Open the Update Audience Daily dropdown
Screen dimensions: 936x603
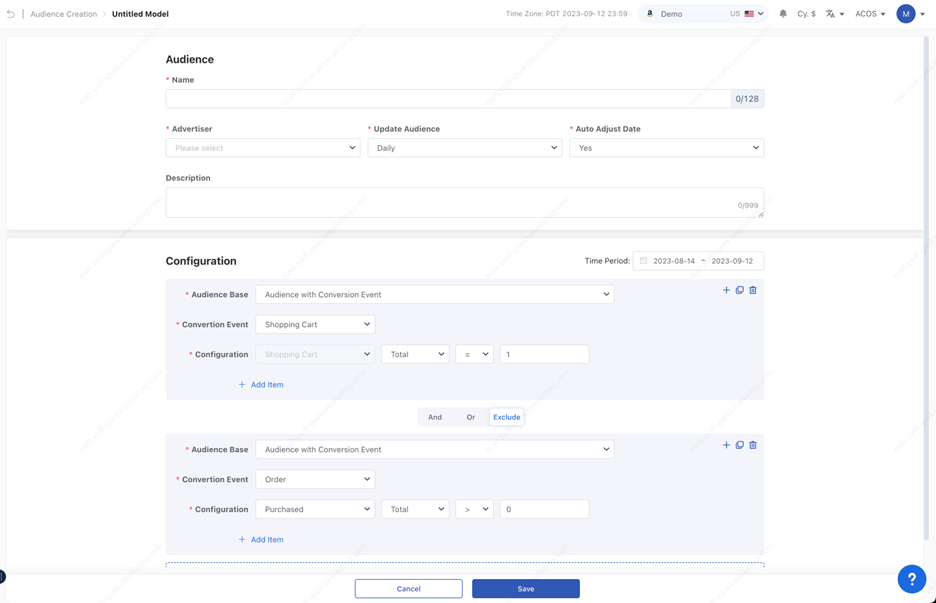[464, 147]
